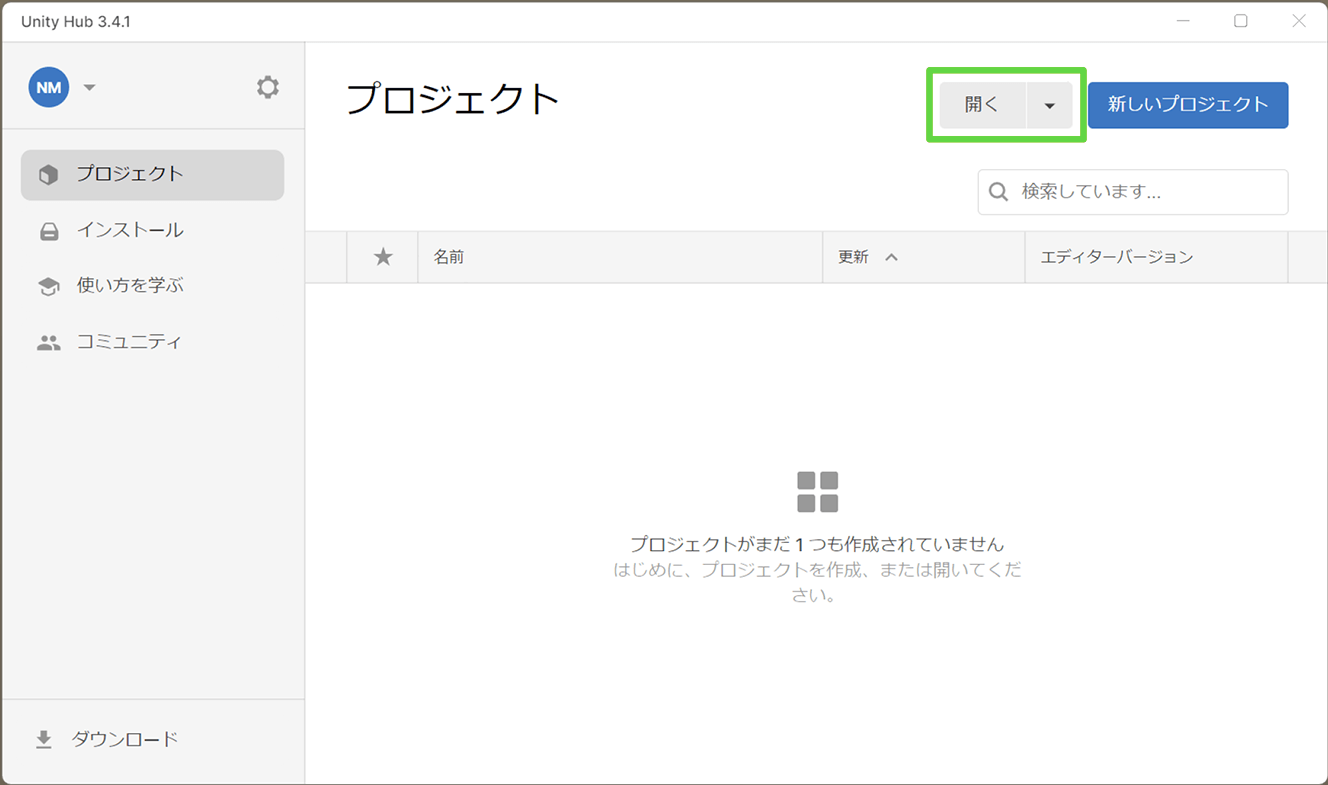Maximize the Unity Hub window
The height and width of the screenshot is (785, 1328).
1241,21
